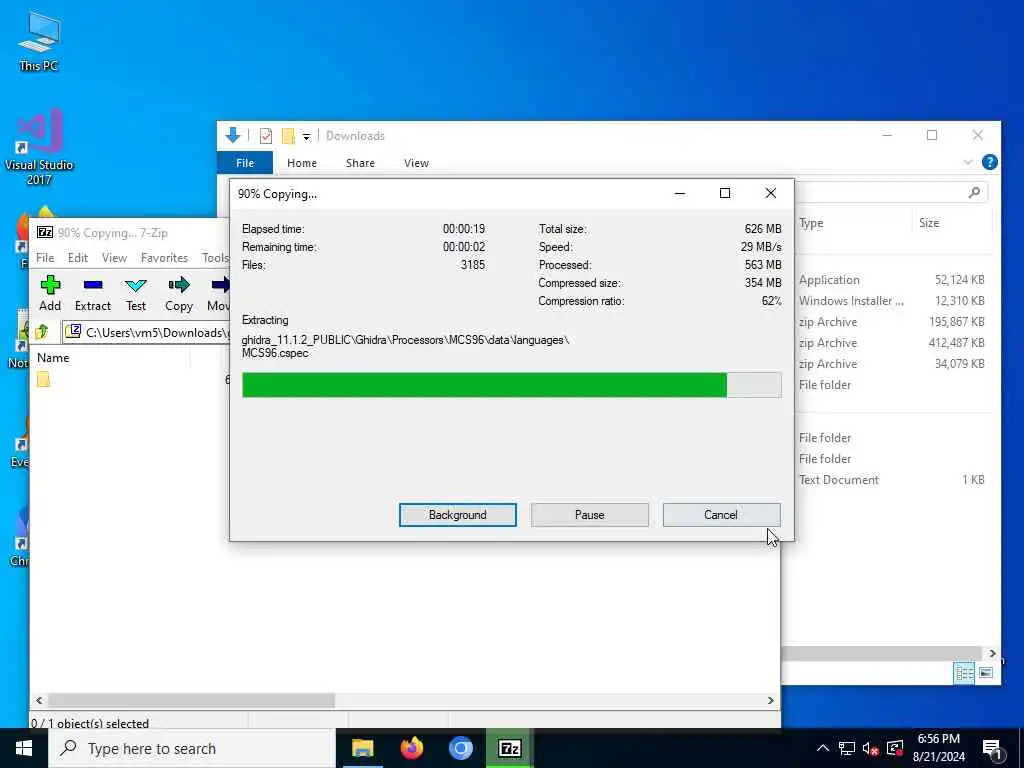The height and width of the screenshot is (768, 1024).
Task: Switch to large icons view in Explorer
Action: point(985,673)
